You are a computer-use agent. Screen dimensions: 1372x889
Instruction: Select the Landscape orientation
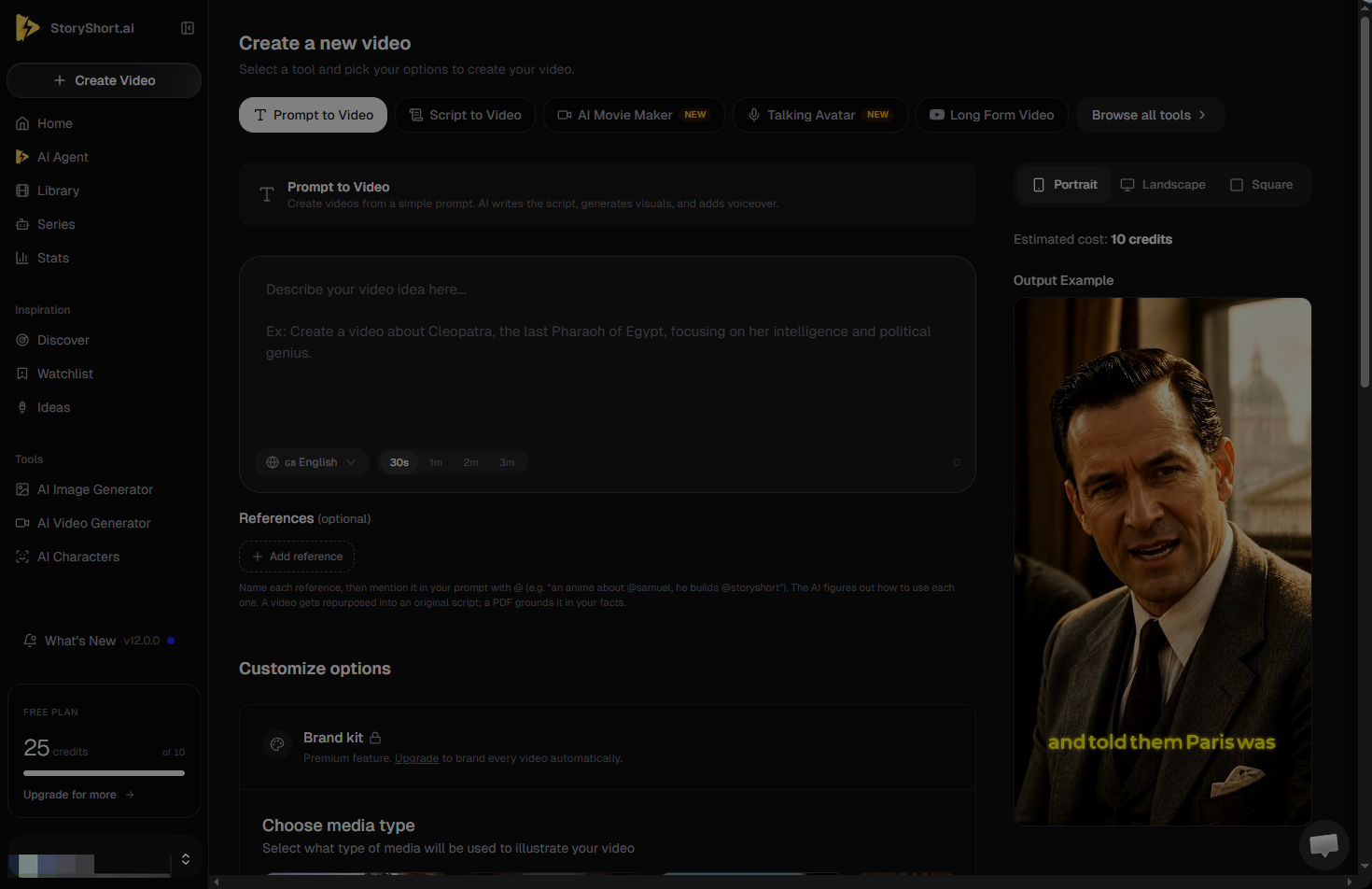pyautogui.click(x=1163, y=185)
